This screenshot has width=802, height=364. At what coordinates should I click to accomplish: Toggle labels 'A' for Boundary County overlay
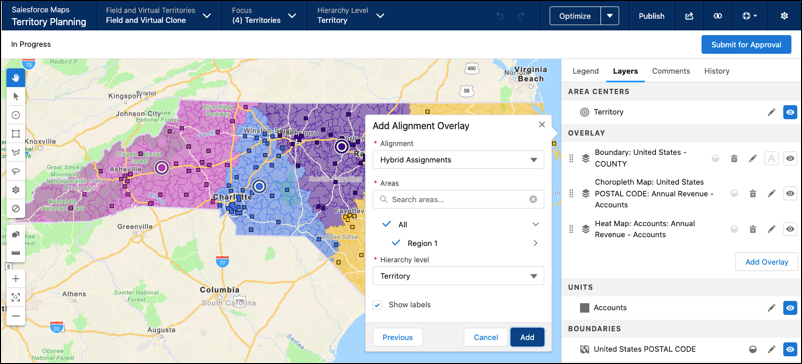coord(771,158)
